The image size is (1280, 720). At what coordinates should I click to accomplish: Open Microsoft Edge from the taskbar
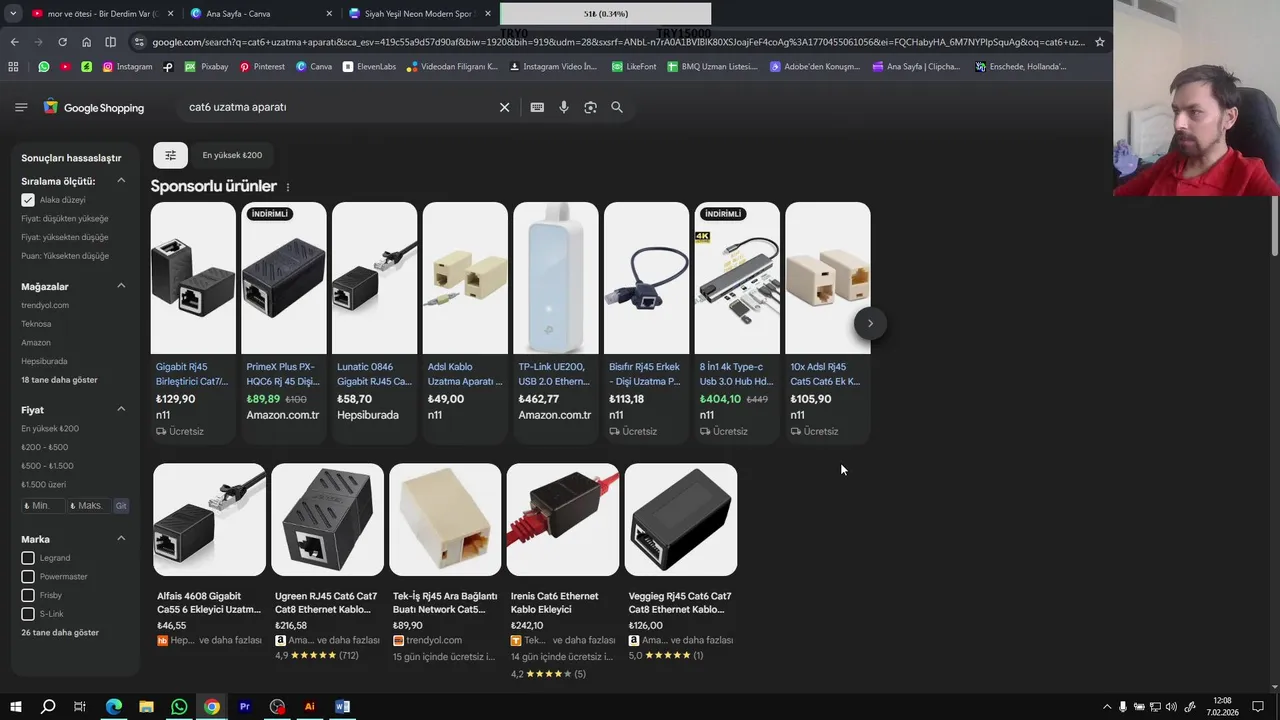(114, 706)
